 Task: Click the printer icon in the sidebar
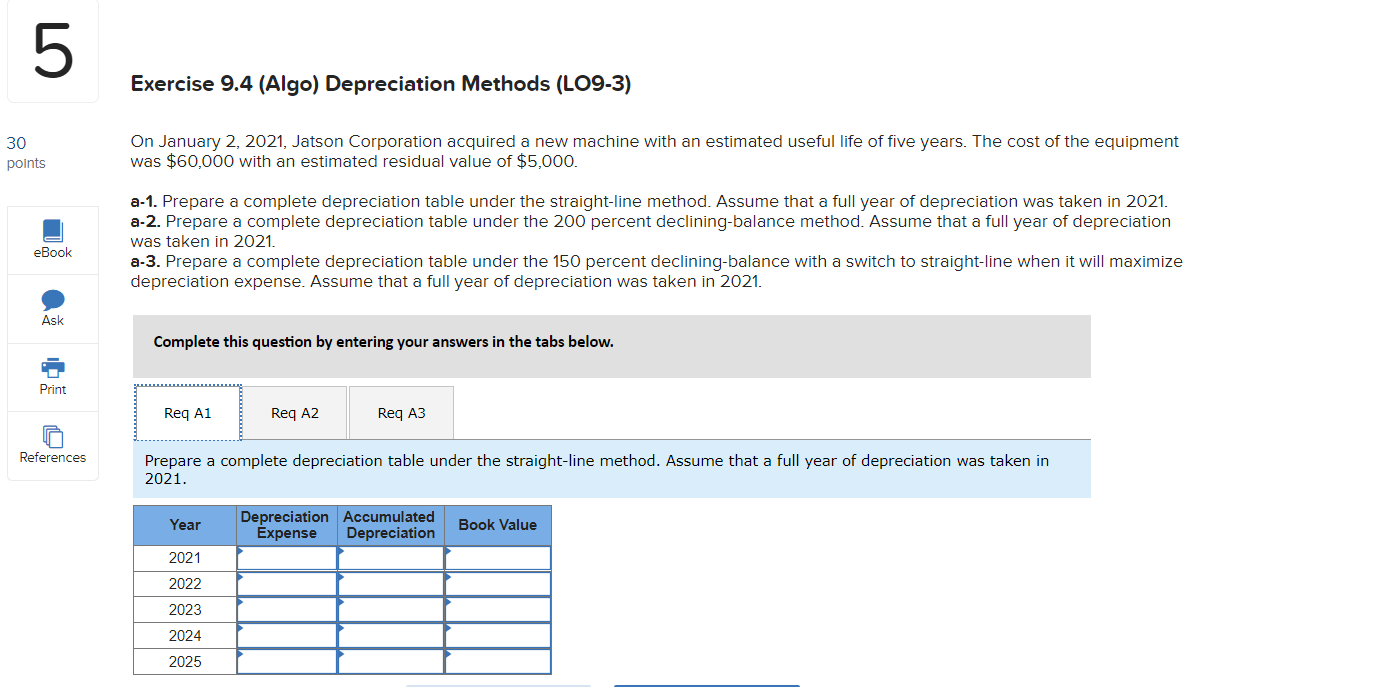tap(52, 368)
